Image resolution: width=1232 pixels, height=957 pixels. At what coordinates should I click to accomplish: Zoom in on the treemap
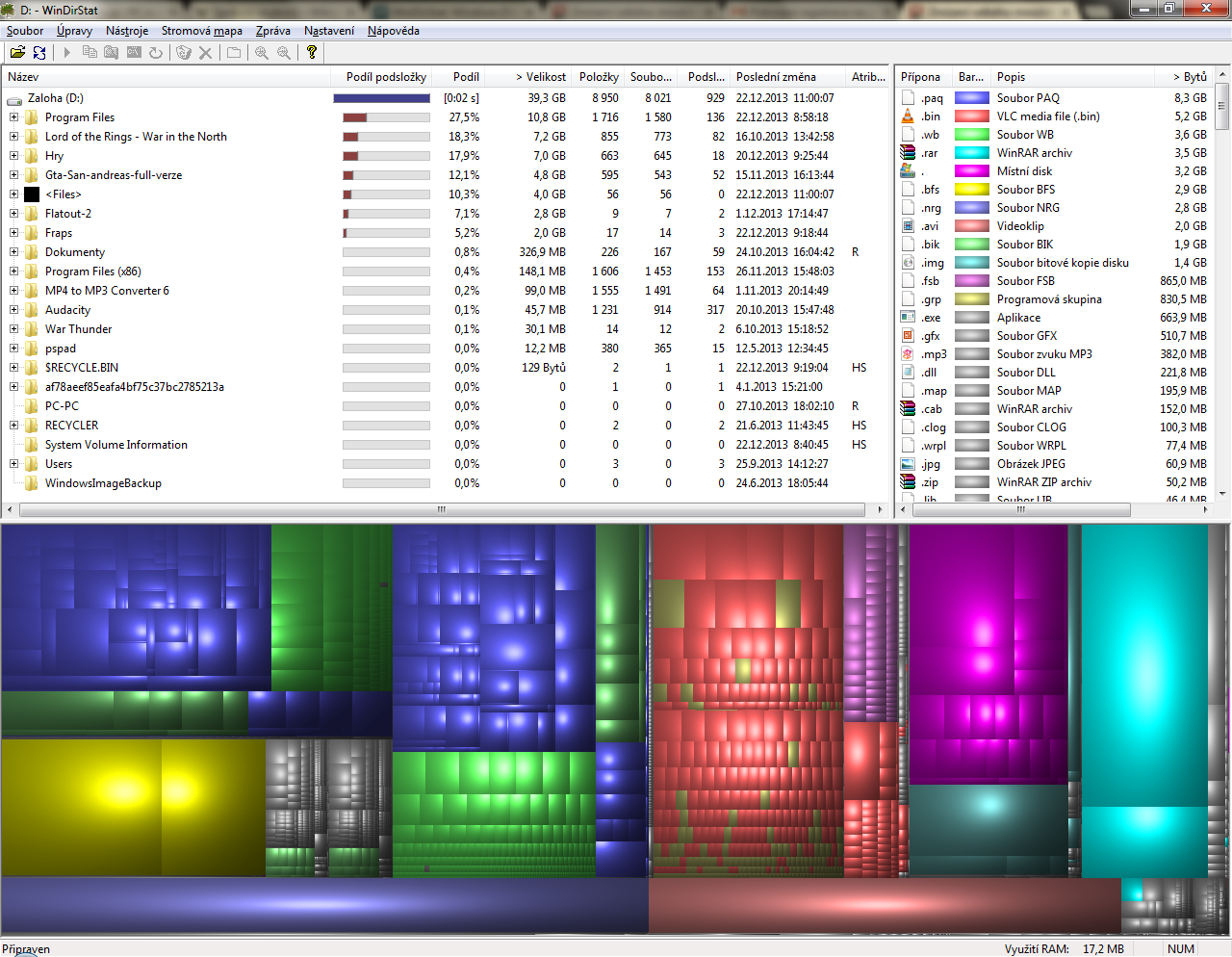point(262,53)
